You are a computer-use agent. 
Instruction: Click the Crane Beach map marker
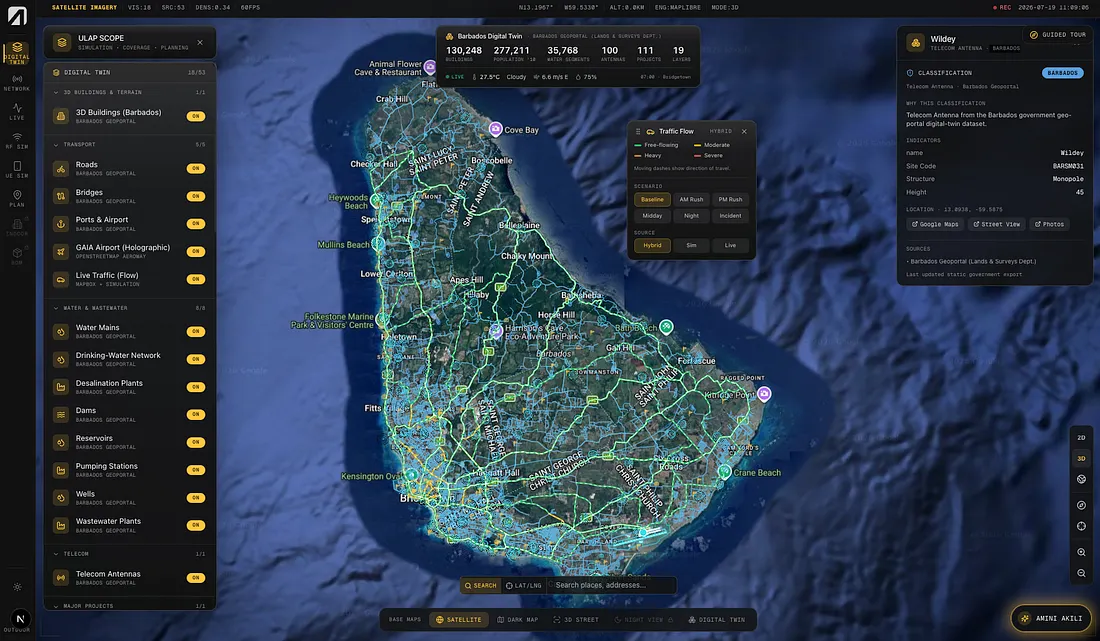click(724, 471)
